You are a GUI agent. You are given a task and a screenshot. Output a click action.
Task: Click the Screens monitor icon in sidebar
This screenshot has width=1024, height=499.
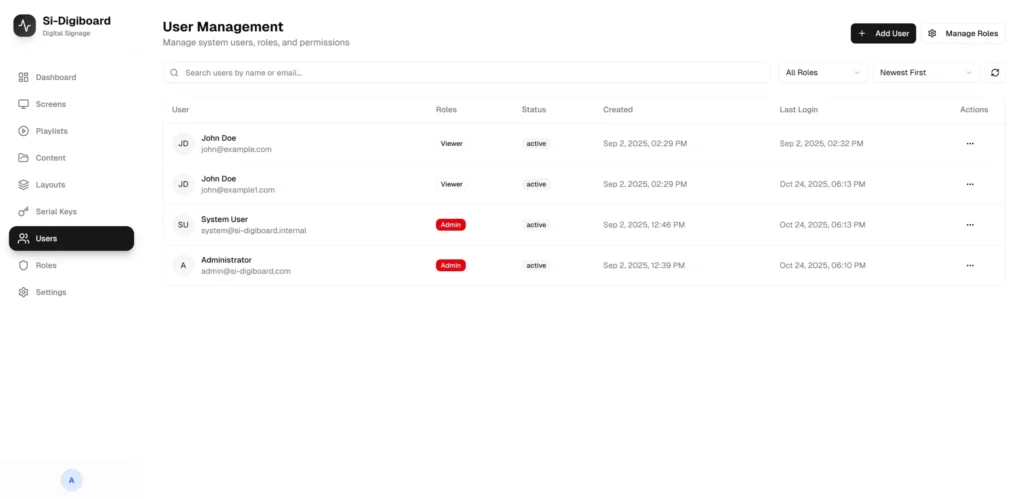click(x=24, y=104)
